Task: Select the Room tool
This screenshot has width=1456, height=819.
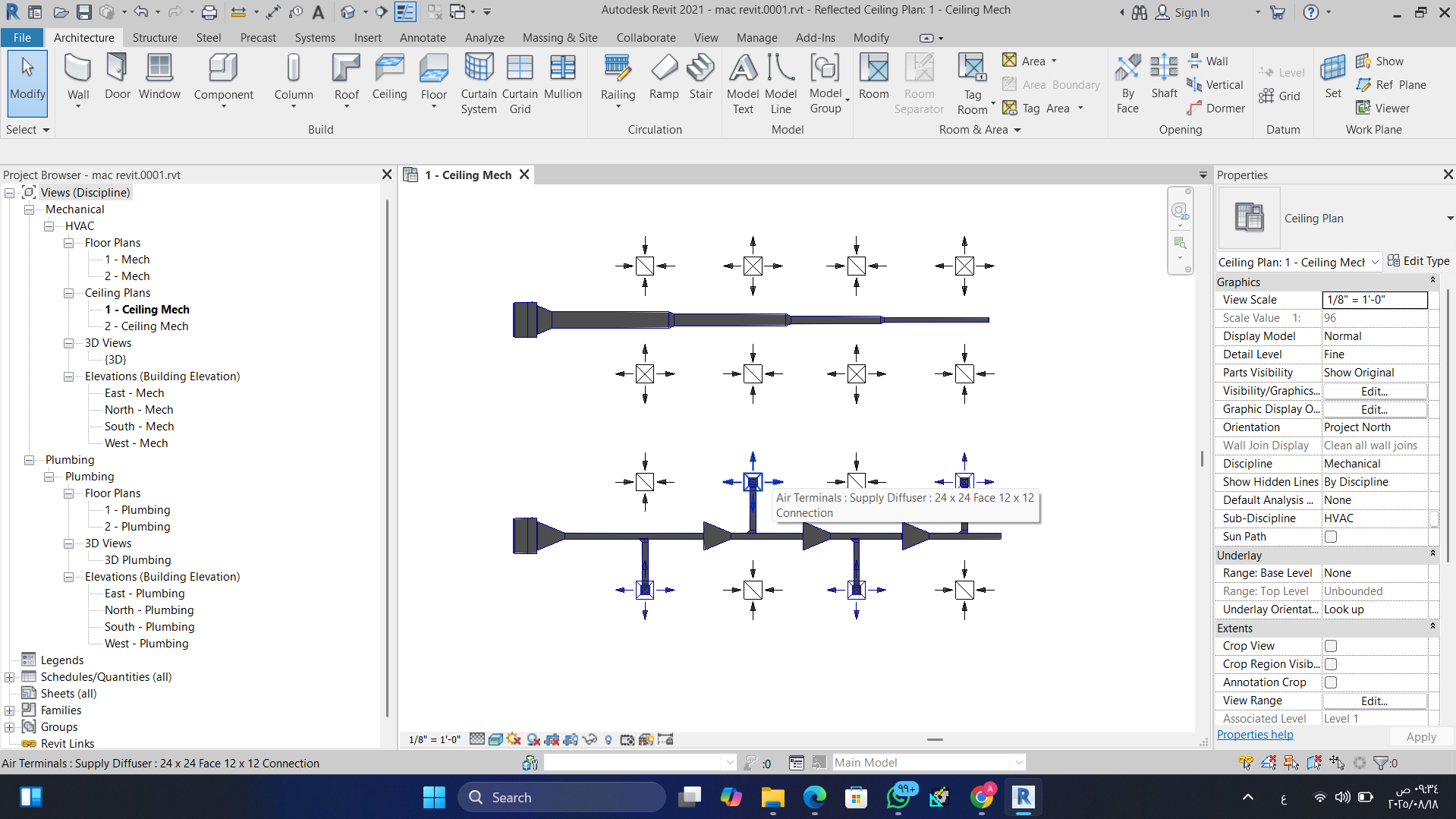Action: point(873,77)
